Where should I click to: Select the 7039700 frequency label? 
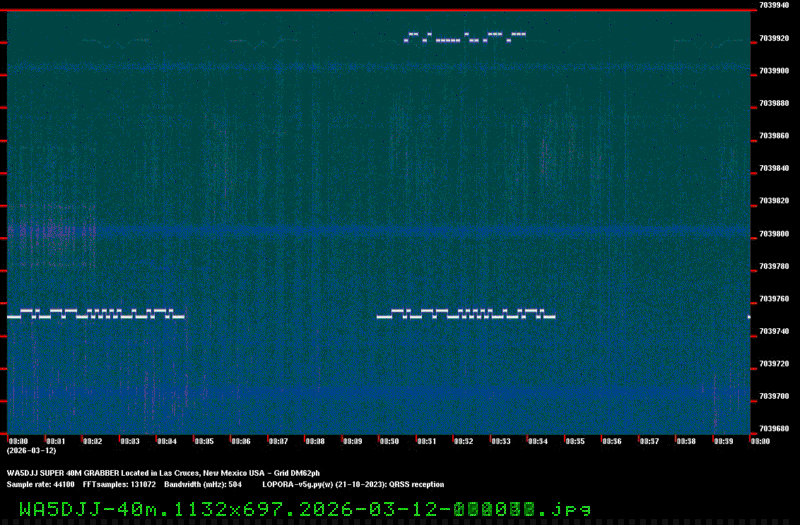(x=774, y=396)
